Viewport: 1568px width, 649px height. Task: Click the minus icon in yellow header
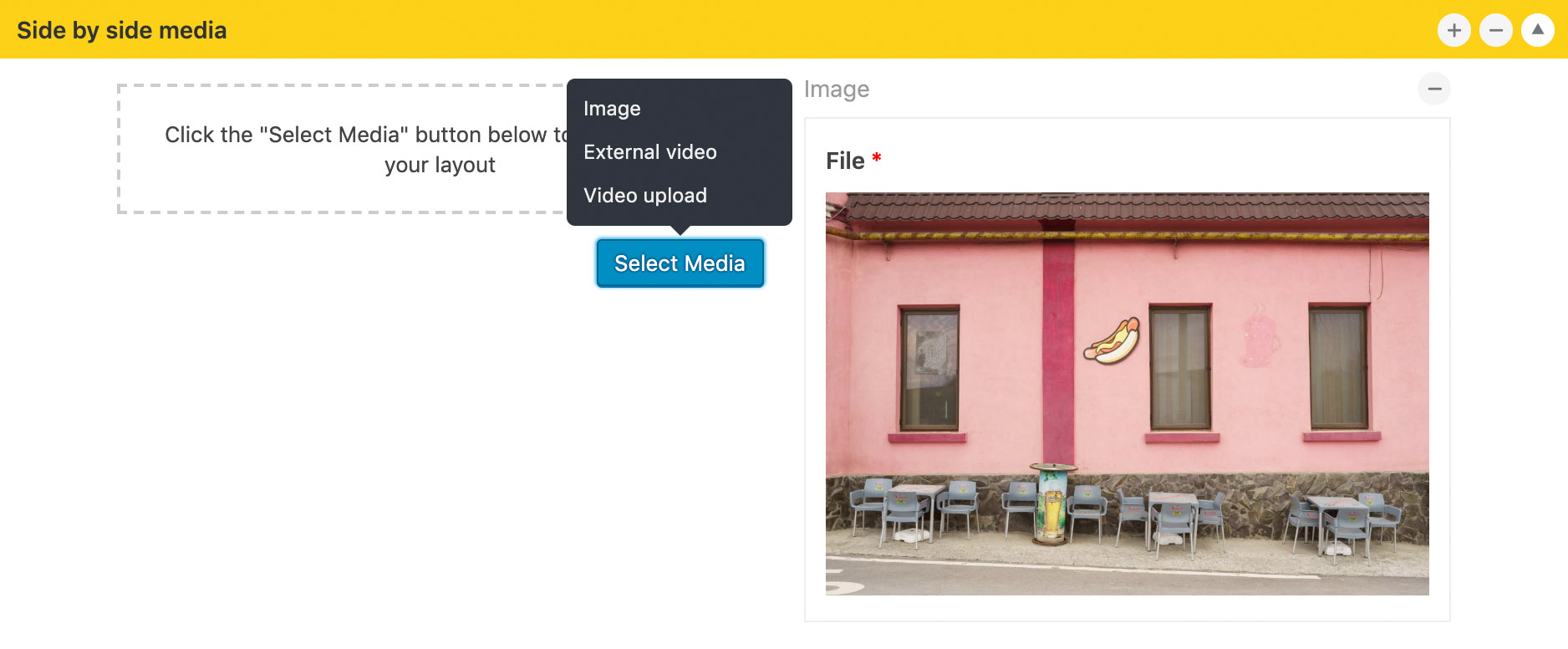click(1495, 31)
